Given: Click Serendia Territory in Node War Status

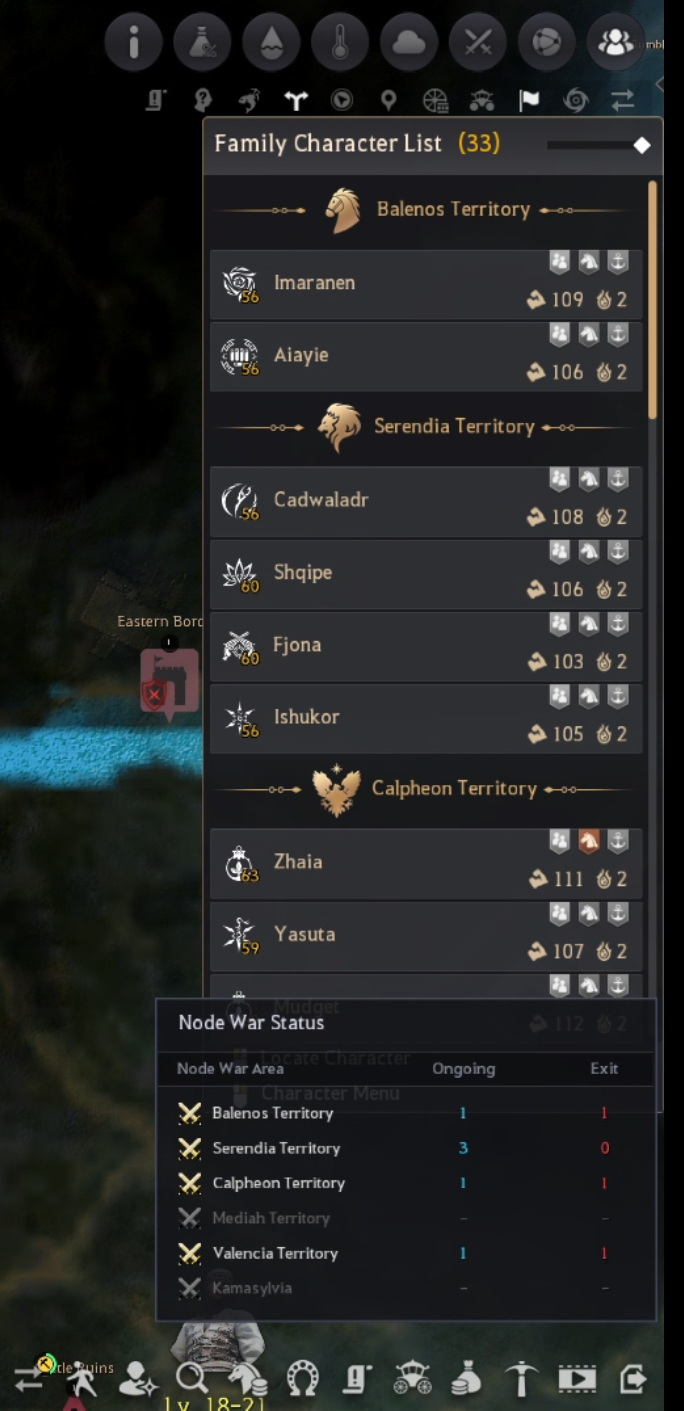Looking at the screenshot, I should pyautogui.click(x=276, y=1148).
